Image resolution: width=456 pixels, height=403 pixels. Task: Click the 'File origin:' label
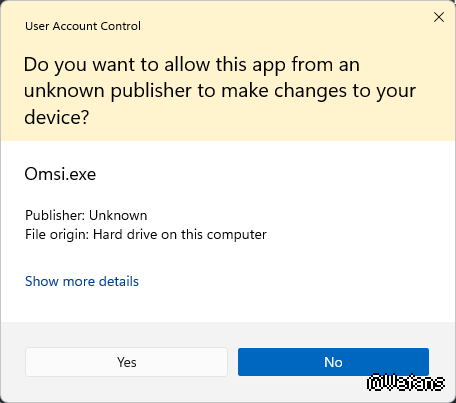coord(57,235)
